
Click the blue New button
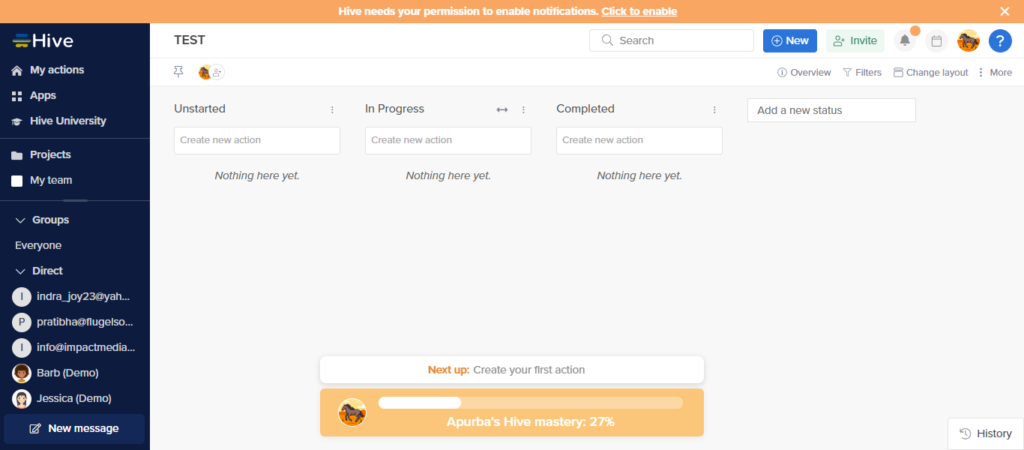tap(789, 41)
